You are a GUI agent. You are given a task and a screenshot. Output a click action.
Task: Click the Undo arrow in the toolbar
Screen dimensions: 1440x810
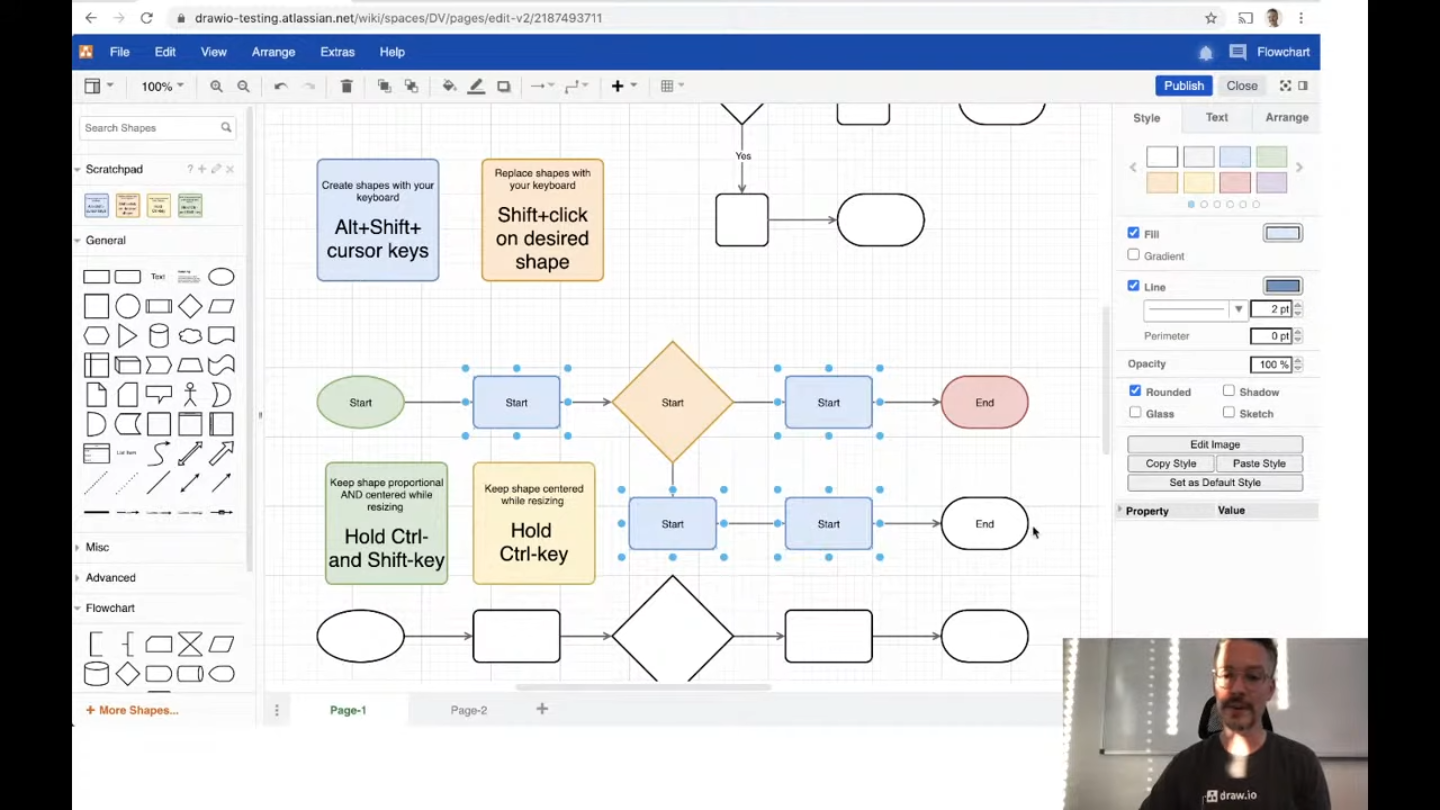tap(280, 86)
